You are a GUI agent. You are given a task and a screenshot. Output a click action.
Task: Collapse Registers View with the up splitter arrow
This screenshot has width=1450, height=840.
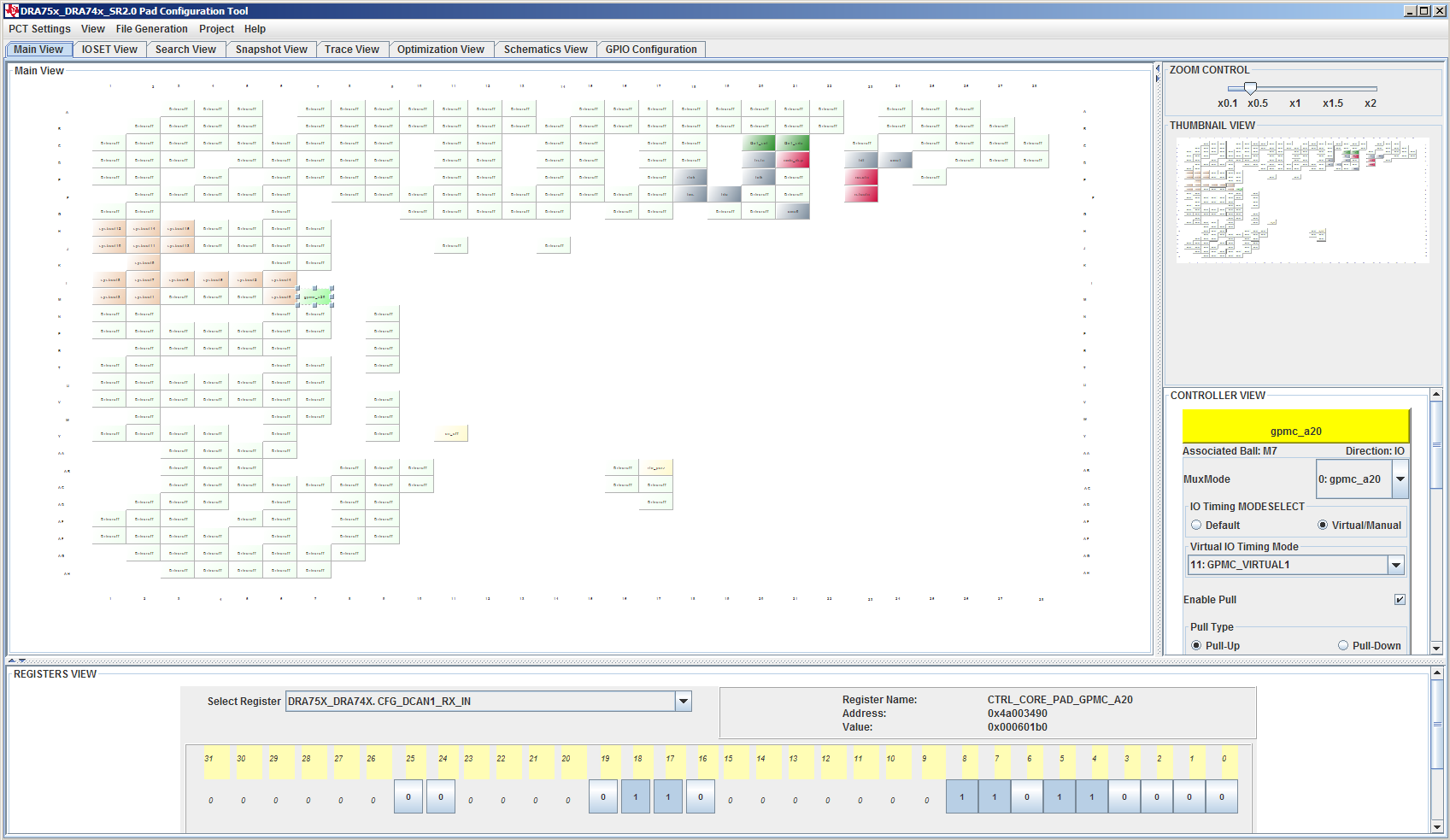(11, 661)
